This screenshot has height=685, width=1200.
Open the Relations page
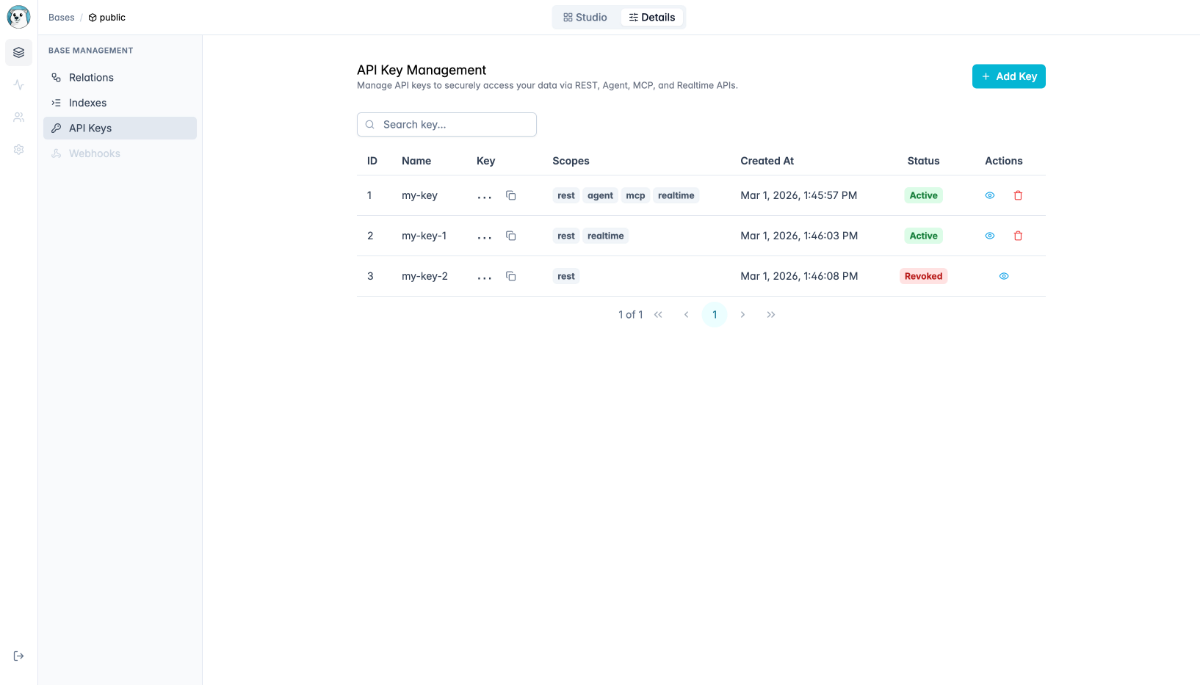[x=90, y=77]
